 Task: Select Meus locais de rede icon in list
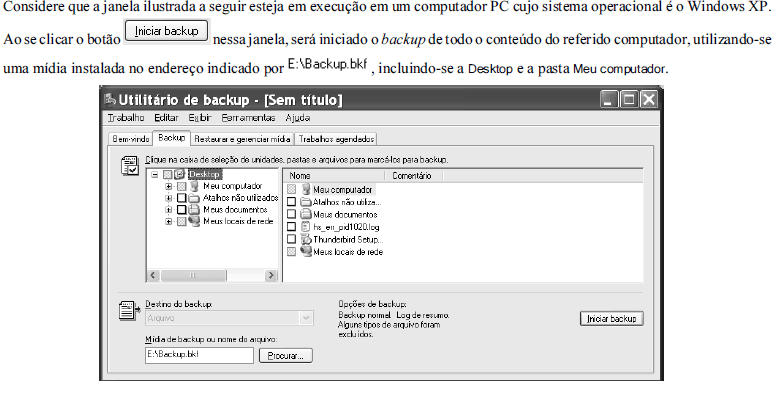click(x=306, y=252)
